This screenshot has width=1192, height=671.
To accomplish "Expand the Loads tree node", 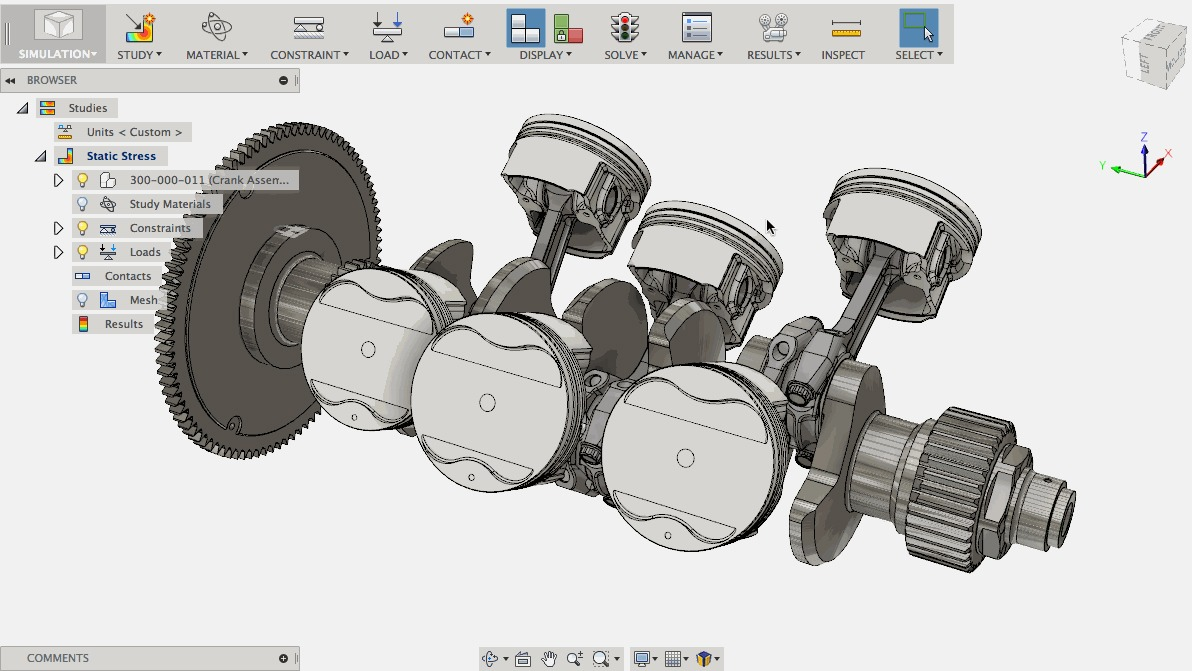I will pos(58,252).
